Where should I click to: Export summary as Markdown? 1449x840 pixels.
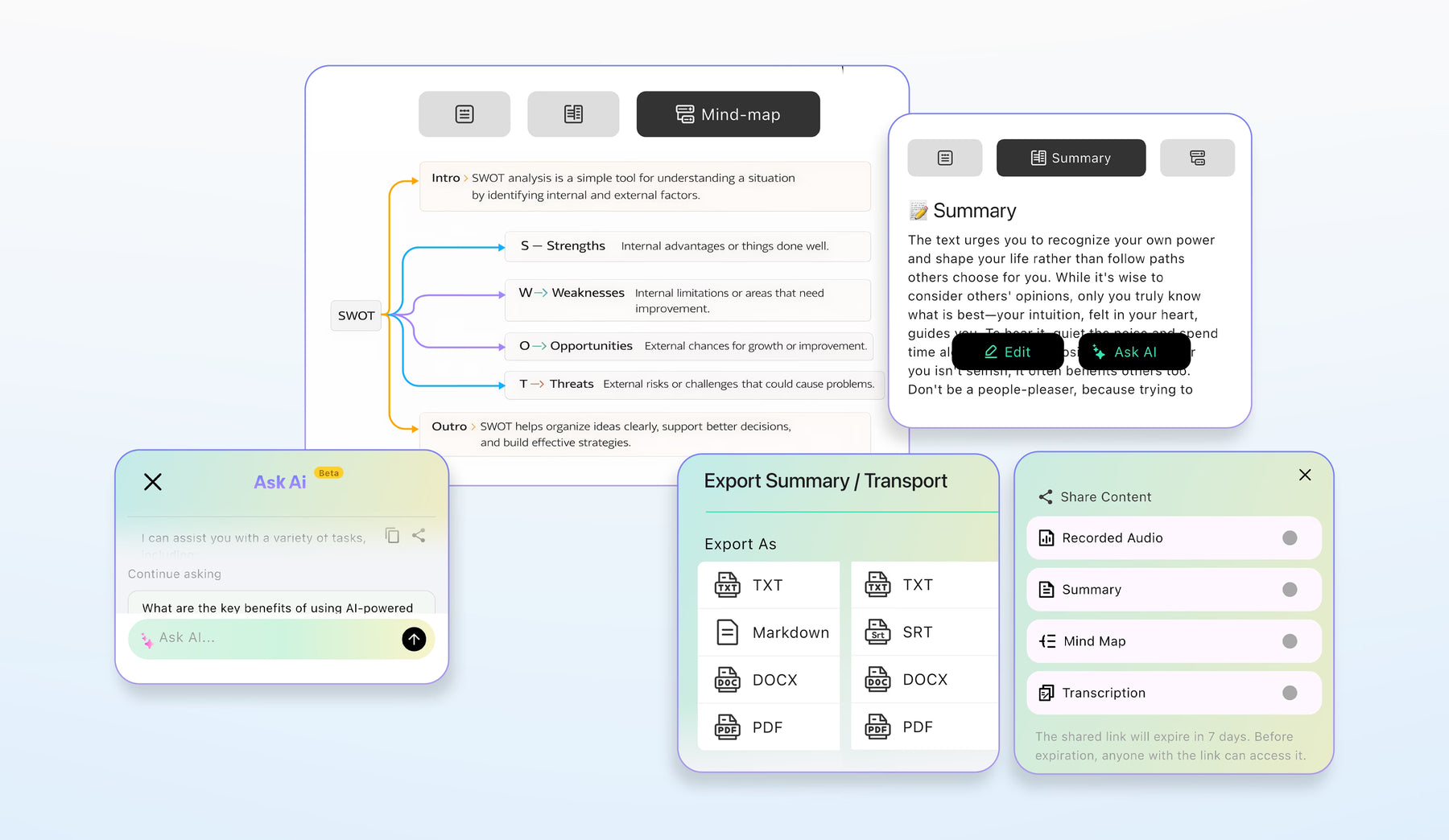click(x=770, y=632)
